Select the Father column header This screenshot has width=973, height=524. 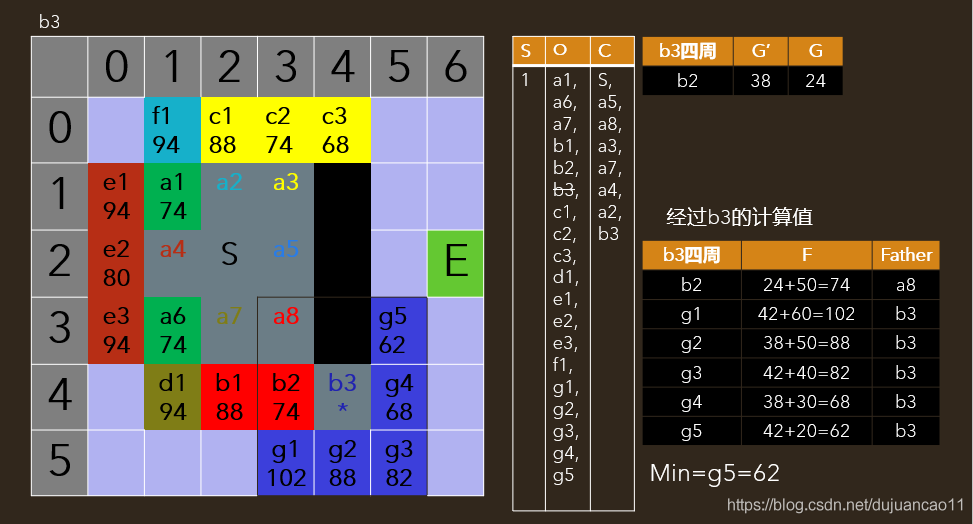click(906, 255)
